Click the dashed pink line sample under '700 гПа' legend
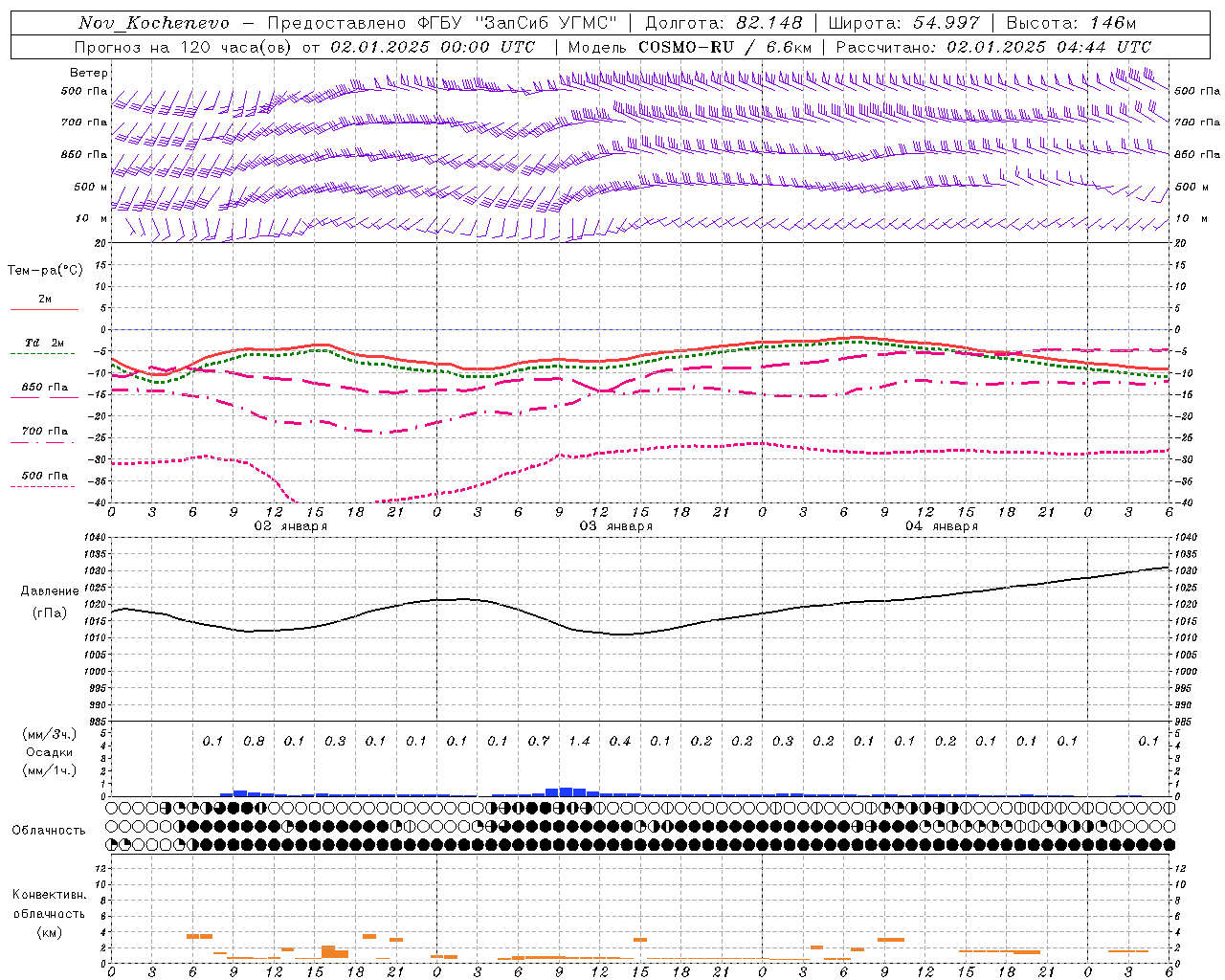Screen dimensions: 1225x980 click(44, 442)
